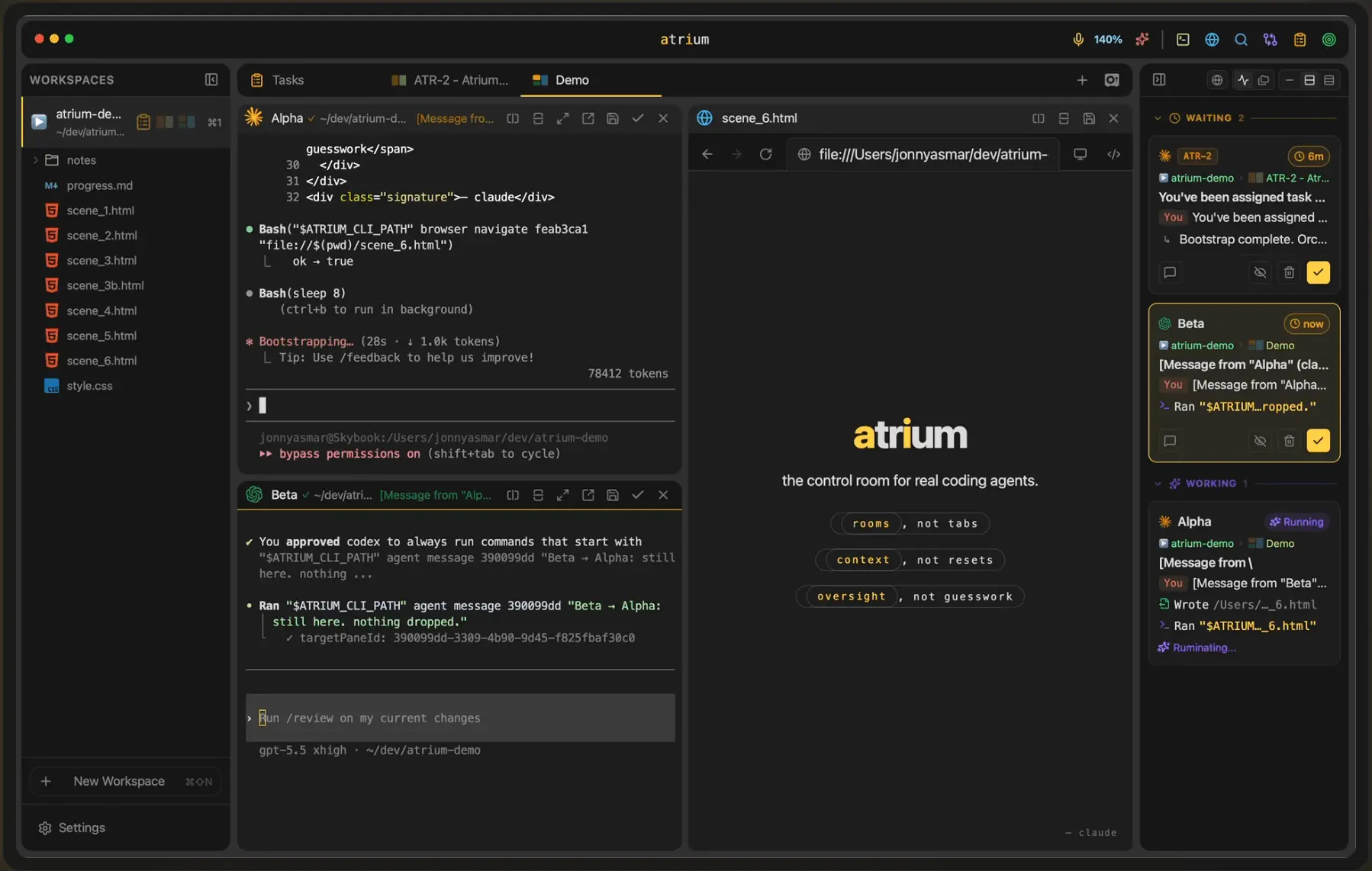This screenshot has width=1372, height=871.
Task: Open the clipboard tasks icon in title bar
Action: [1300, 39]
